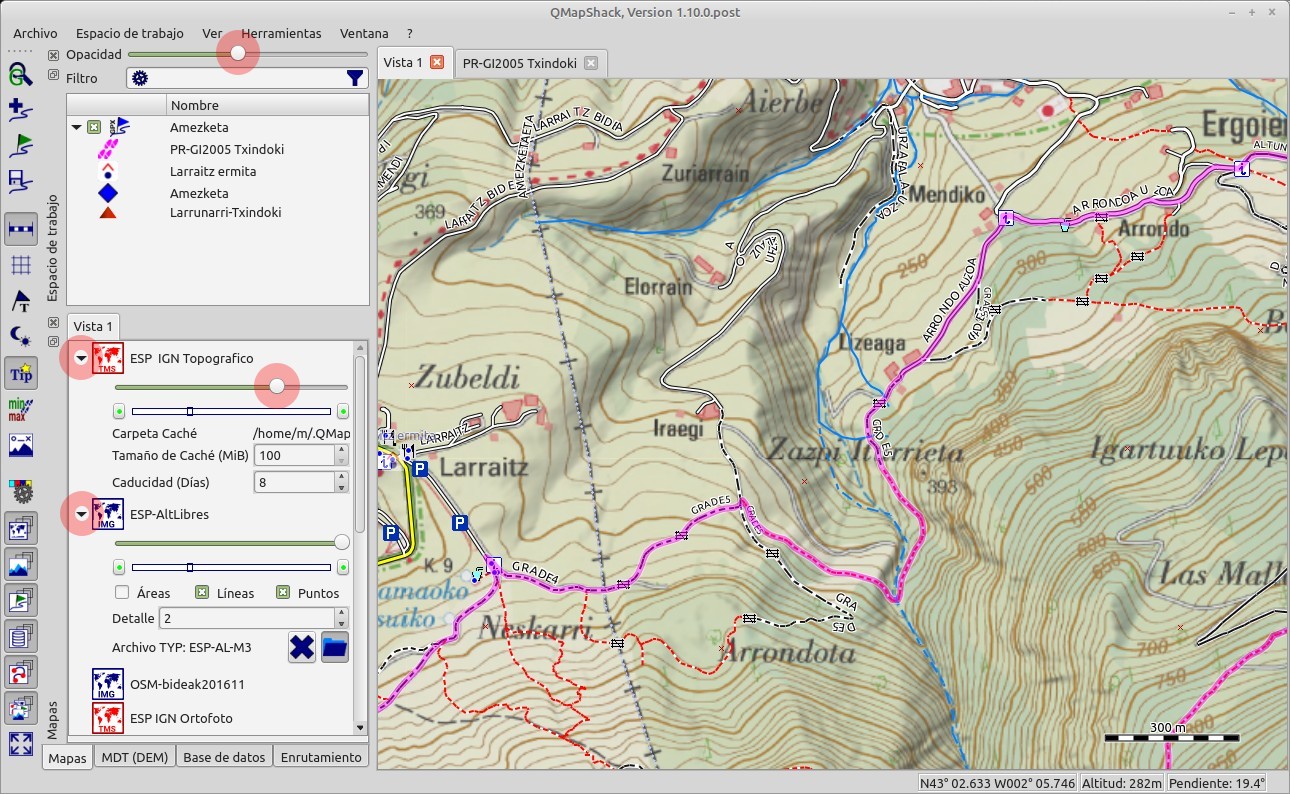1290x794 pixels.
Task: Toggle the DEM dock mountain icon
Action: click(21, 564)
